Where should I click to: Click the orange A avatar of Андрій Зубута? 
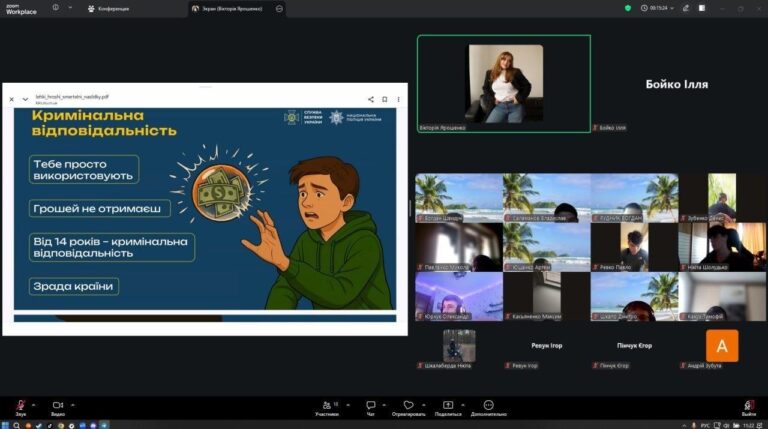(x=722, y=346)
